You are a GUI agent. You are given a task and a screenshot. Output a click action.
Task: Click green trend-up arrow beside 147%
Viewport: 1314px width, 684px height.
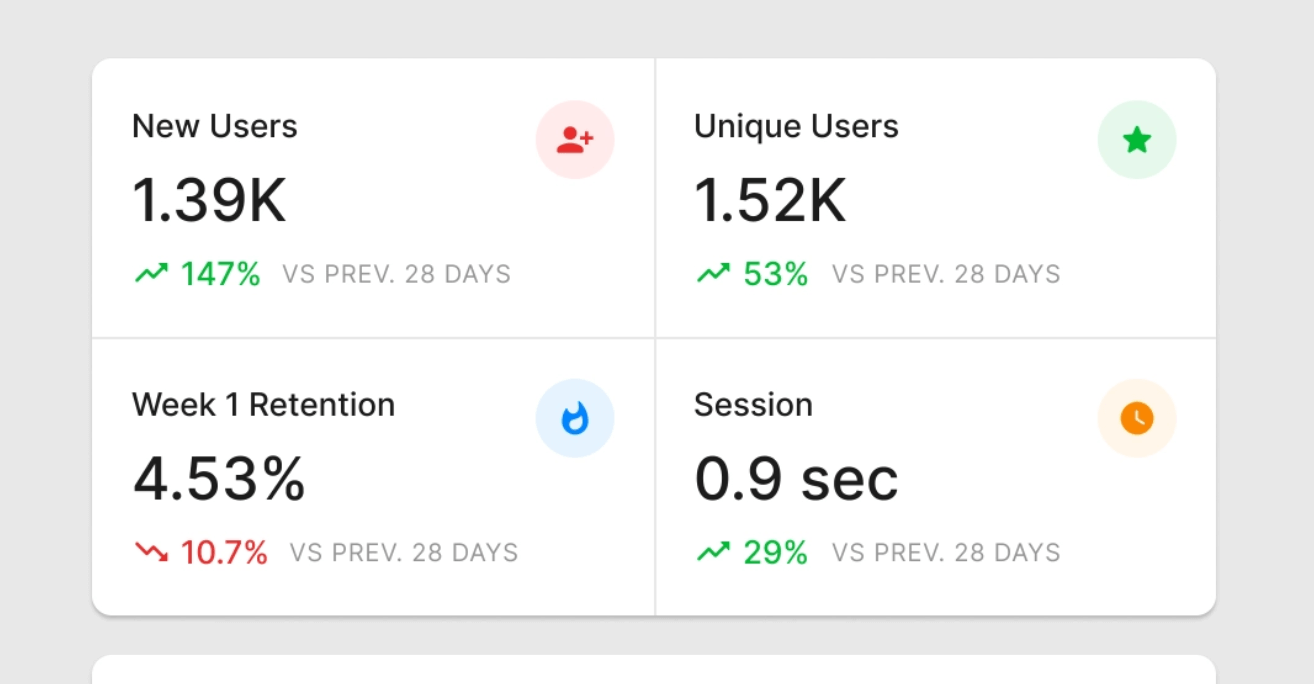[x=151, y=273]
